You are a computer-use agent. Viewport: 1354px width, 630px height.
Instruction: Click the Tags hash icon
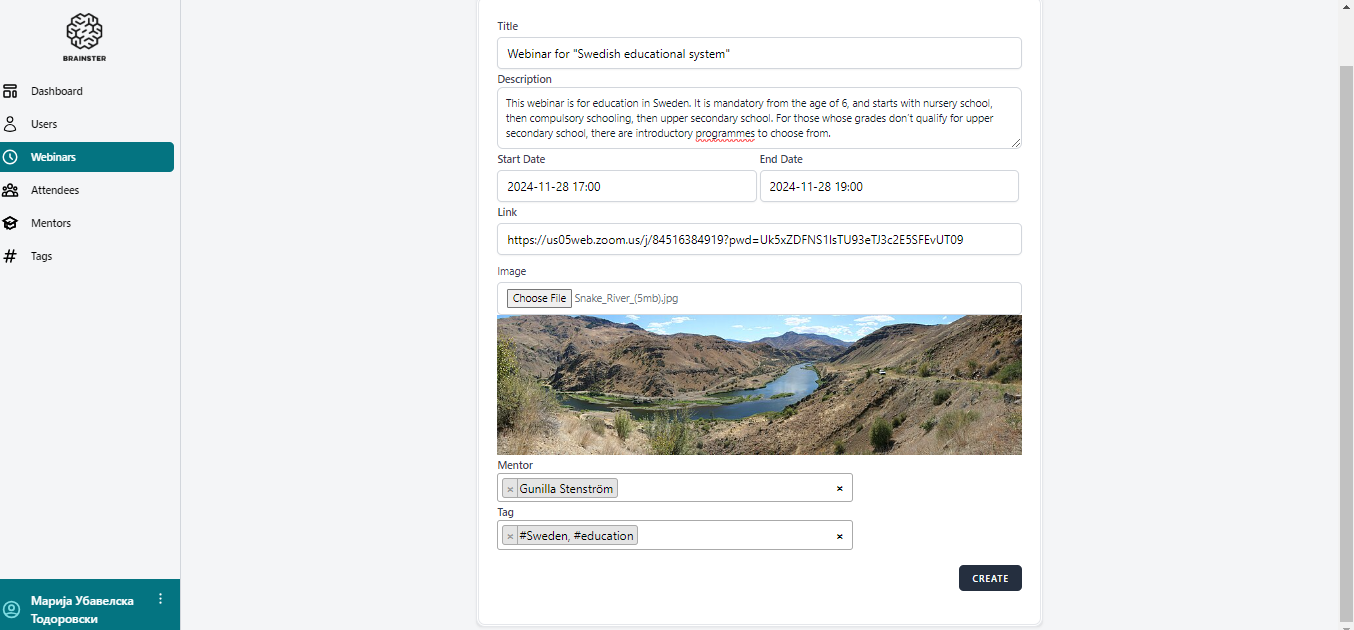coord(10,256)
